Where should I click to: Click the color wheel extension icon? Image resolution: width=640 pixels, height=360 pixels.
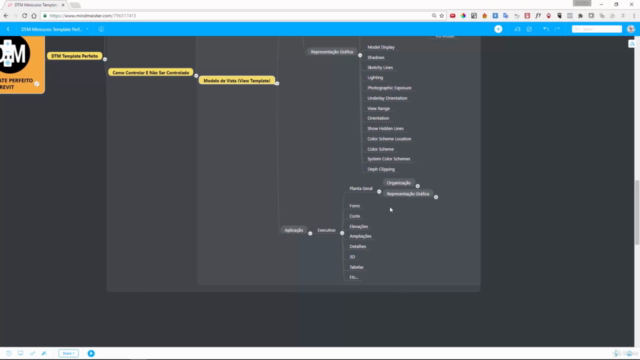click(x=463, y=16)
